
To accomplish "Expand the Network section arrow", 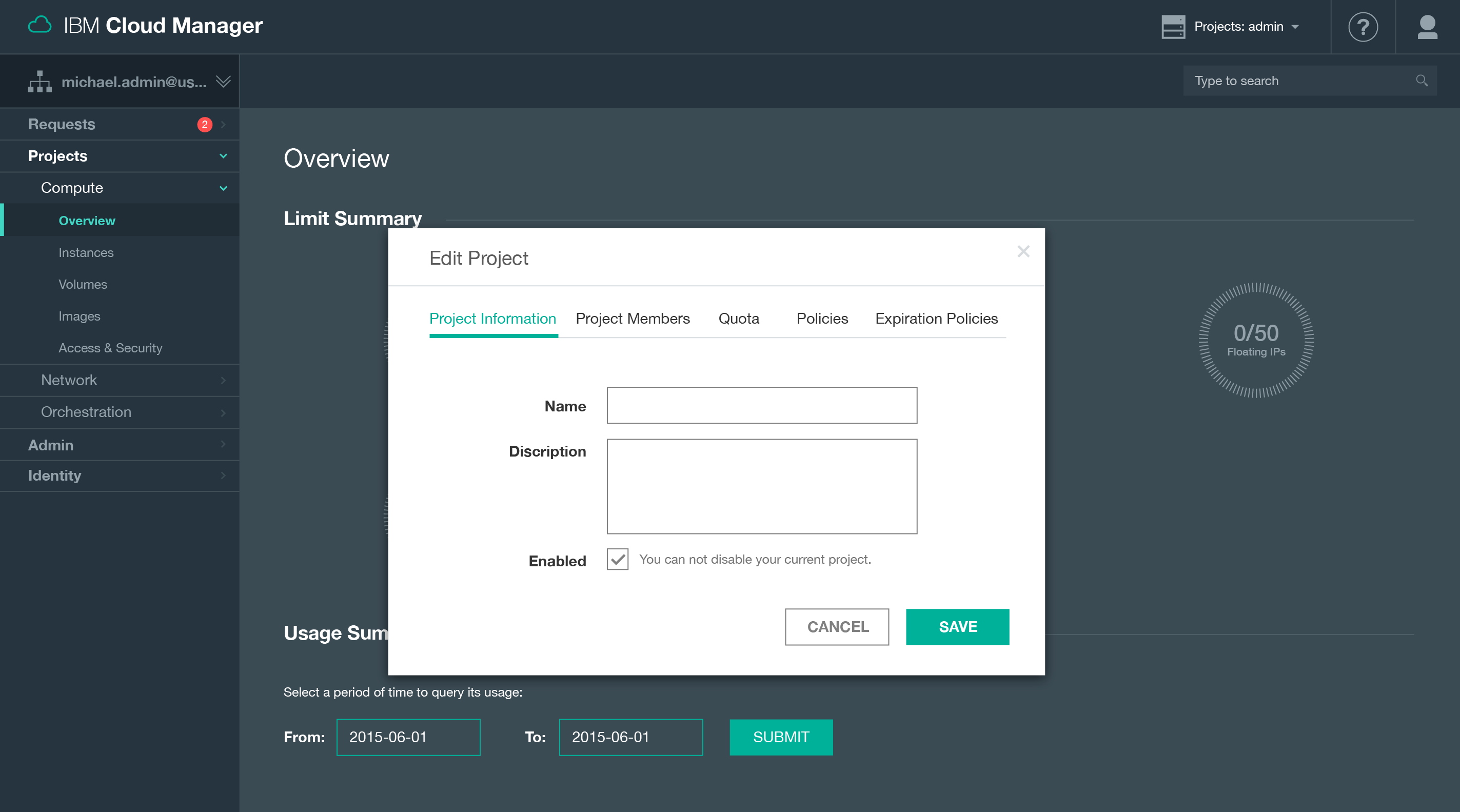I will click(223, 380).
